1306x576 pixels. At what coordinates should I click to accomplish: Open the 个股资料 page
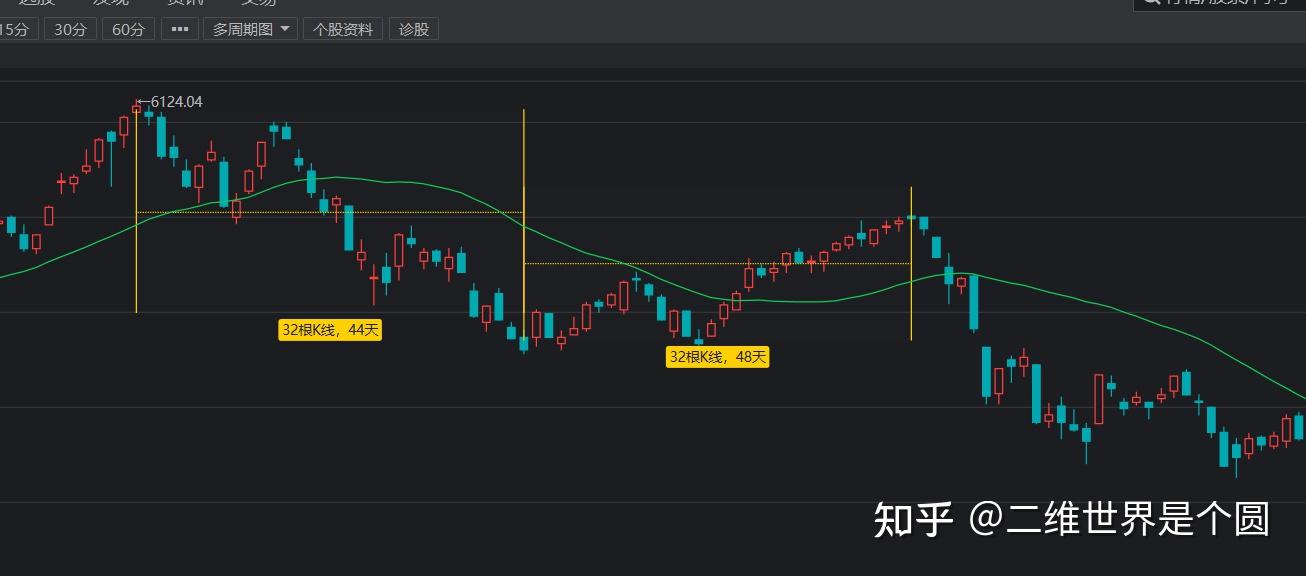coord(343,30)
